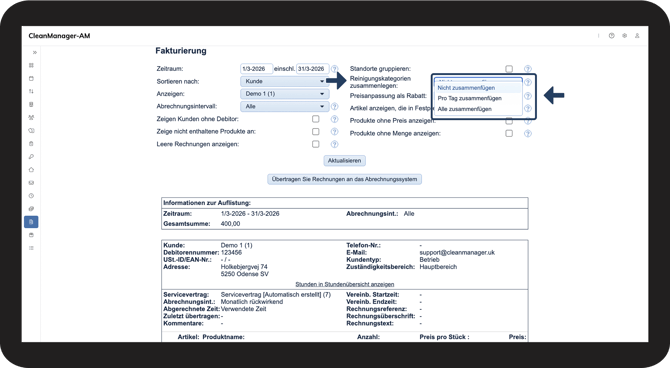Click the address Holkebjergvej 74

tap(244, 267)
